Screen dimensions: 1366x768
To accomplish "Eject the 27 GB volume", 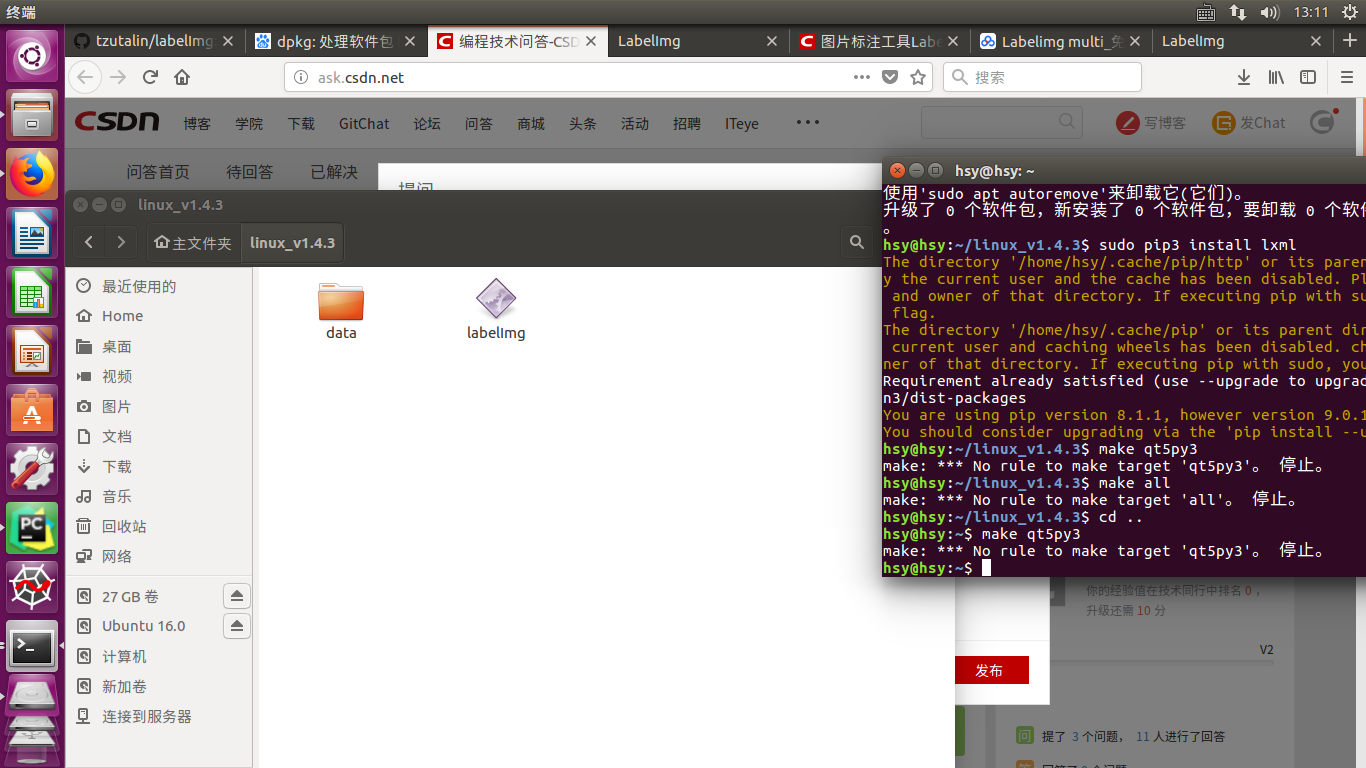I will (236, 596).
